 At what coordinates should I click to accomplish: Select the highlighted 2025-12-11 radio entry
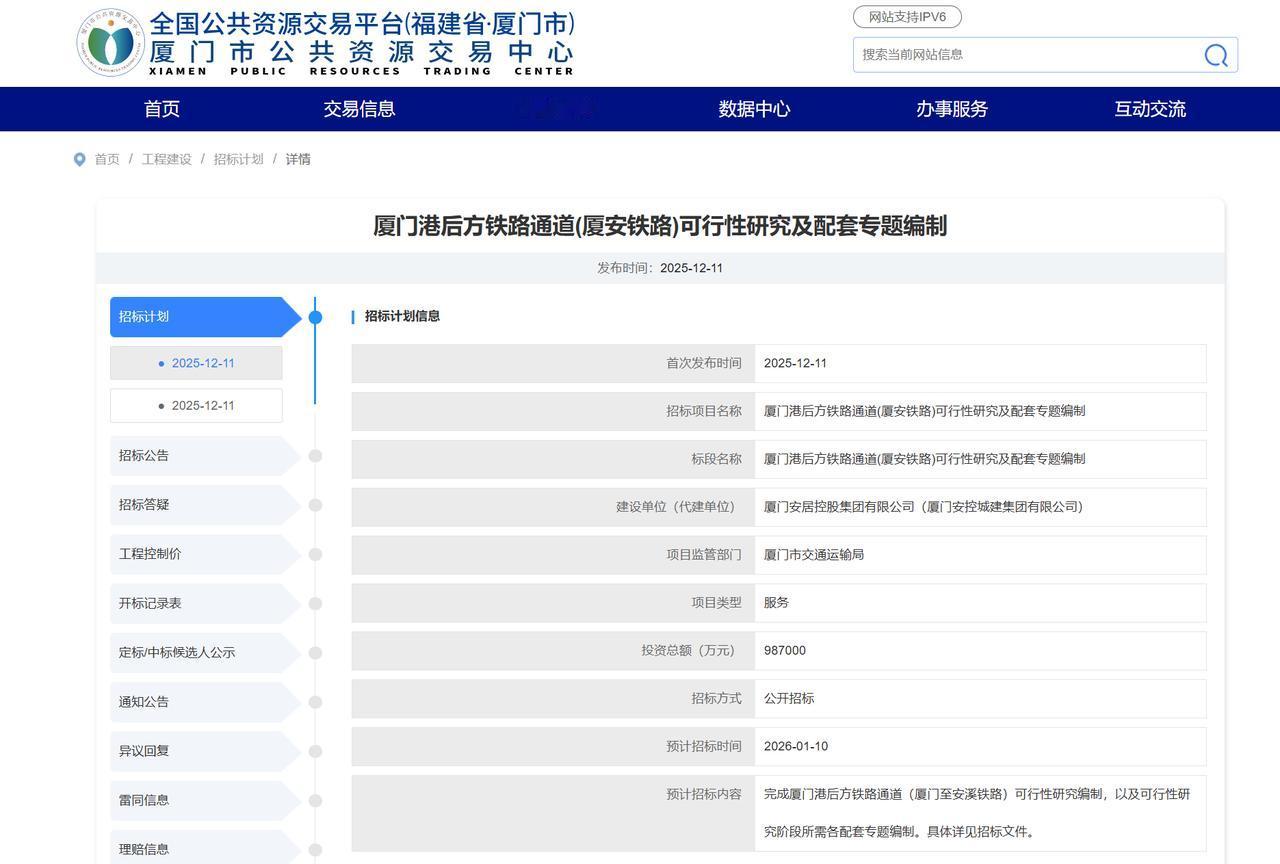pyautogui.click(x=196, y=363)
